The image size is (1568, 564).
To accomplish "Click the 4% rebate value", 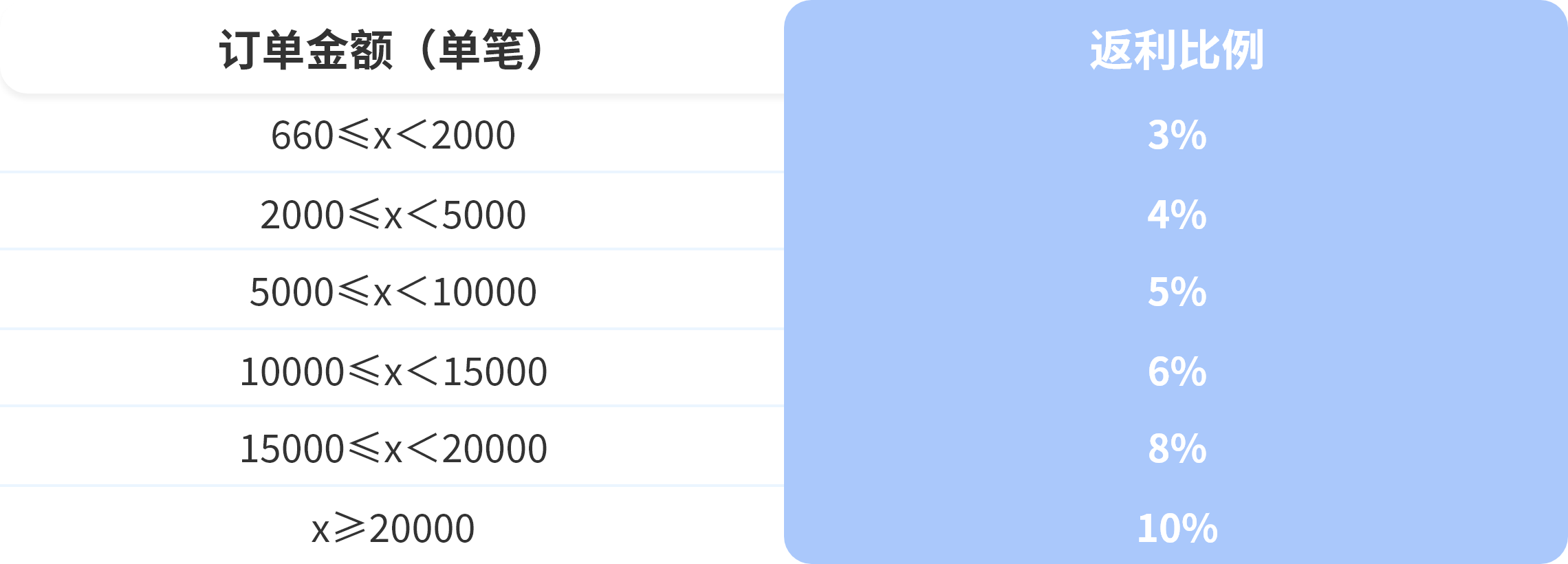I will click(x=1177, y=215).
